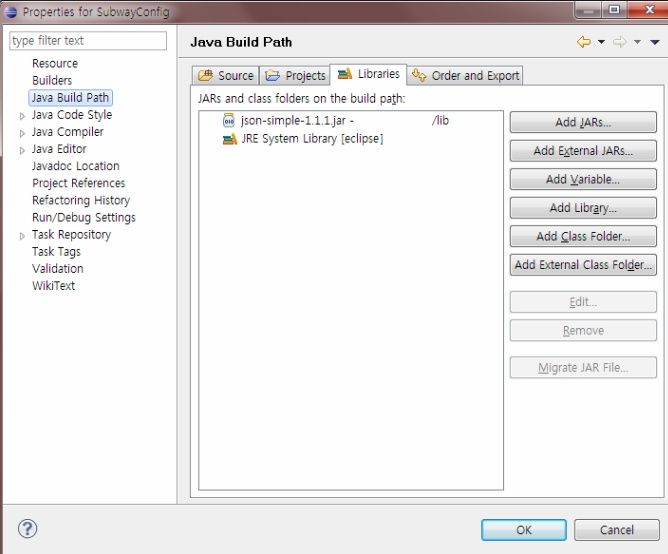Click the json-simple jar file icon

pyautogui.click(x=229, y=121)
